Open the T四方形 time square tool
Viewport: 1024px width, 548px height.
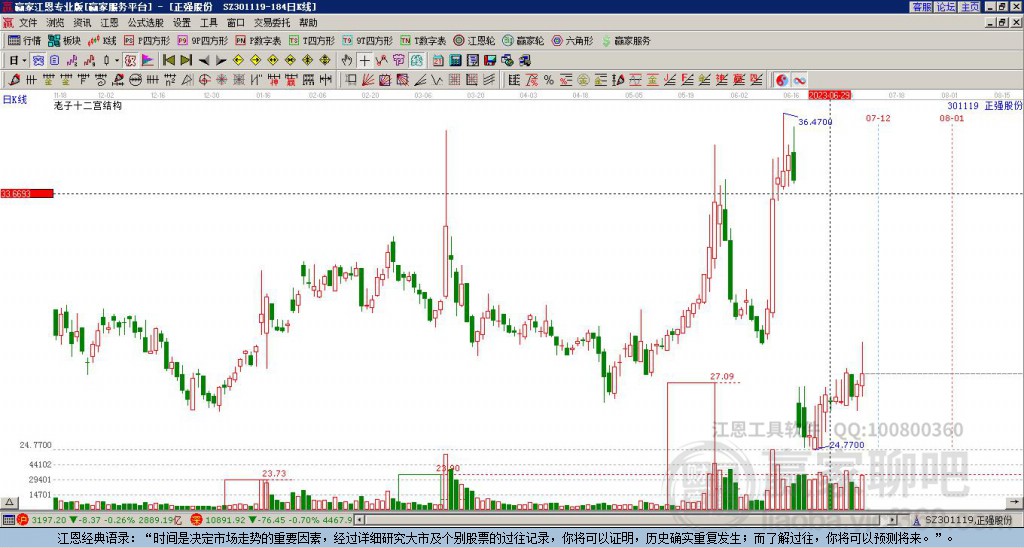point(311,40)
